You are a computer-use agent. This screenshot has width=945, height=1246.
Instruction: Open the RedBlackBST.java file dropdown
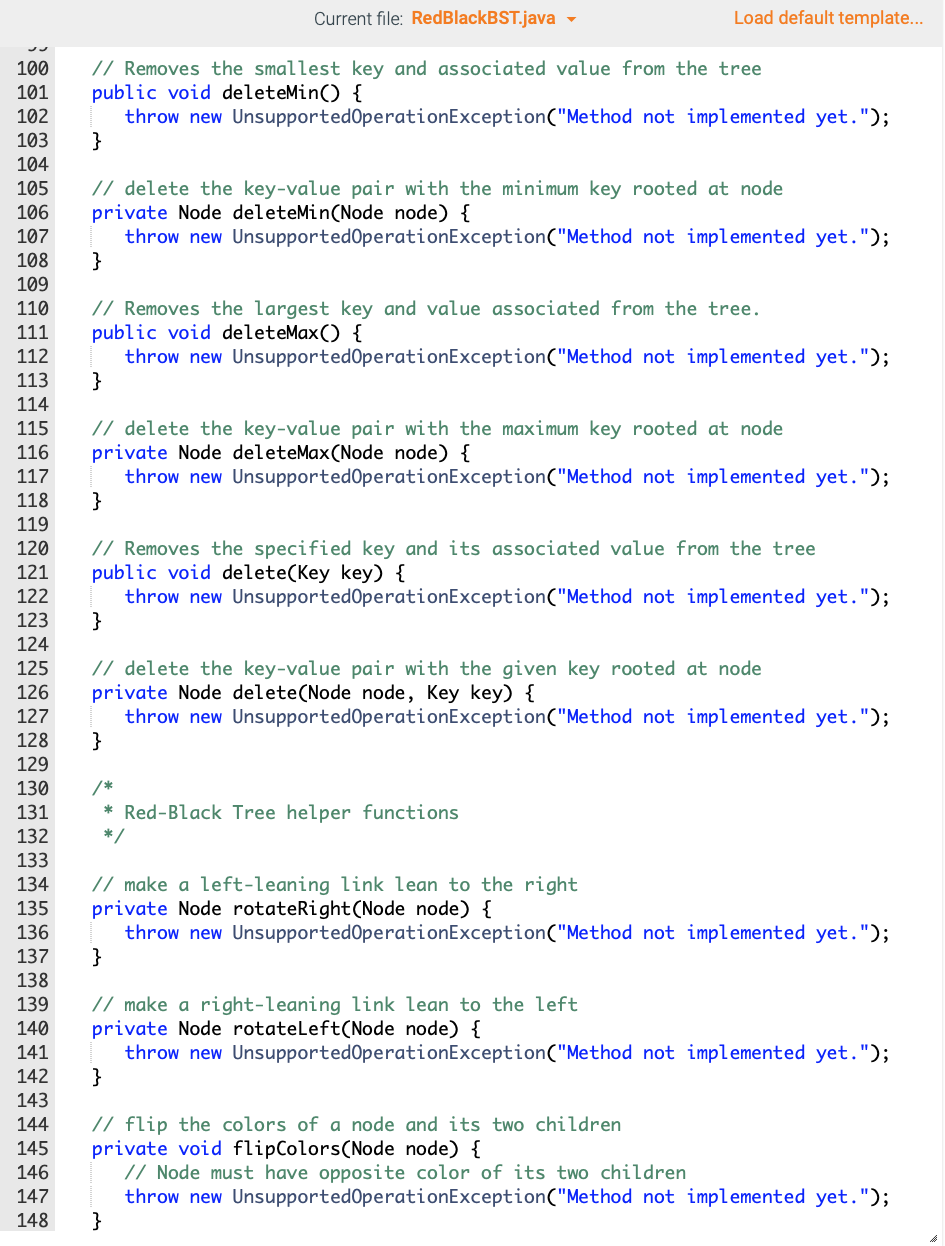pos(494,18)
